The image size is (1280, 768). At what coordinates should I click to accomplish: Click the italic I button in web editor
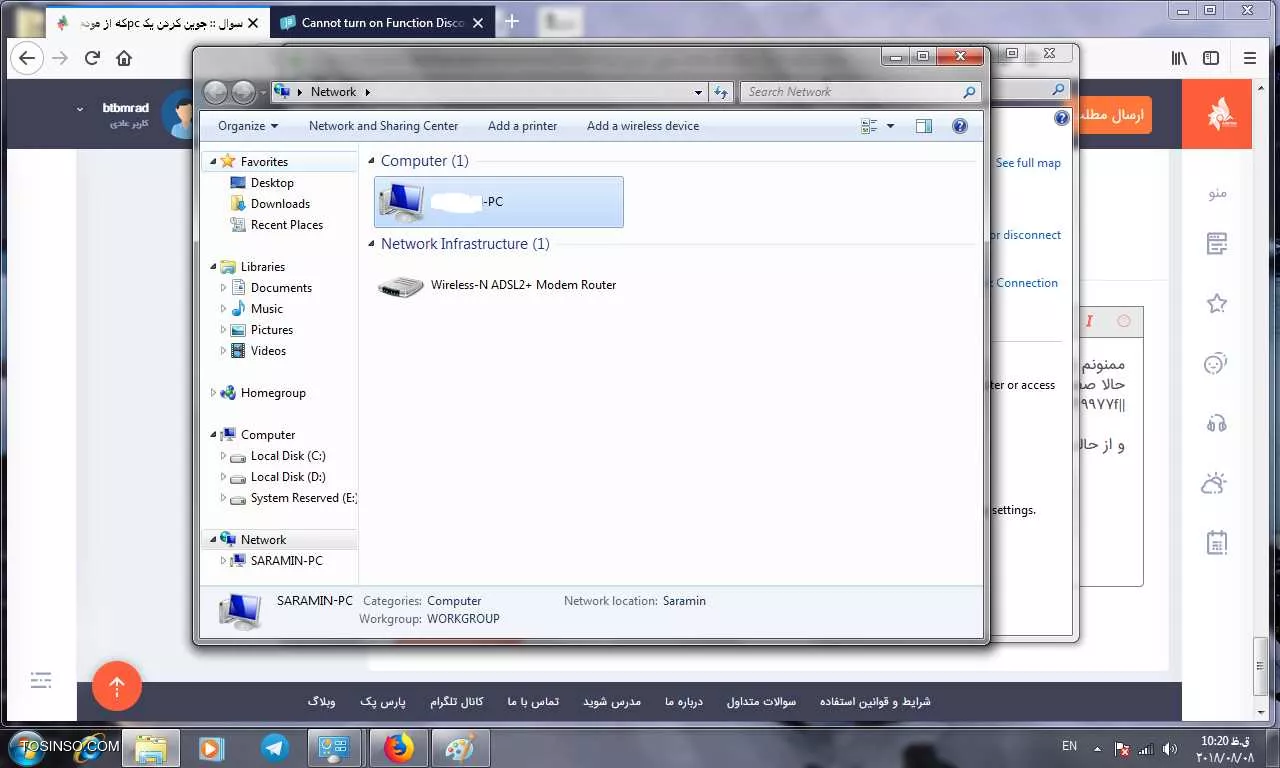click(x=1089, y=321)
